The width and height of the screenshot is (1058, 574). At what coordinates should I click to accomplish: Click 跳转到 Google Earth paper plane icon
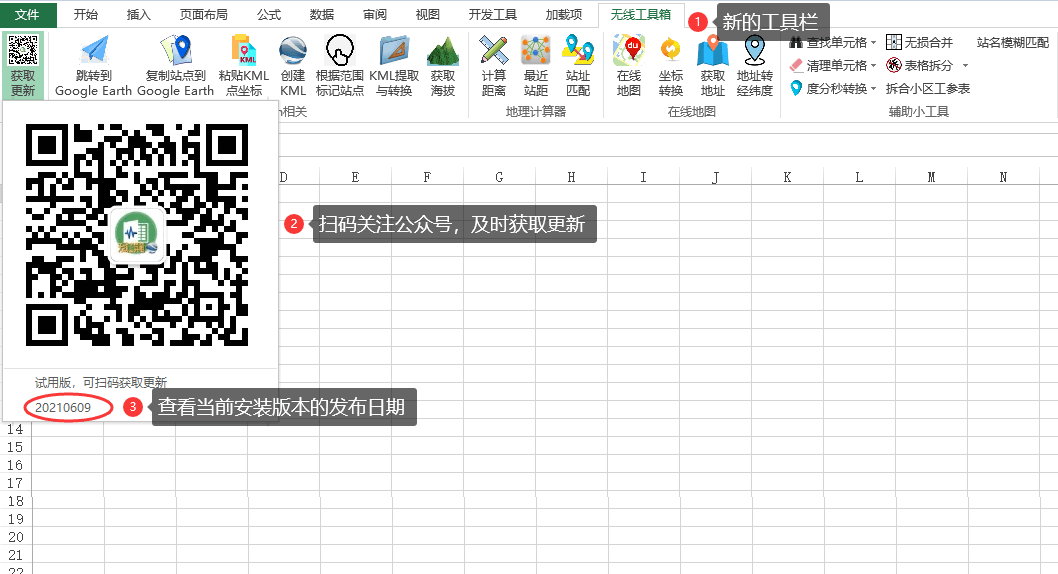click(94, 51)
